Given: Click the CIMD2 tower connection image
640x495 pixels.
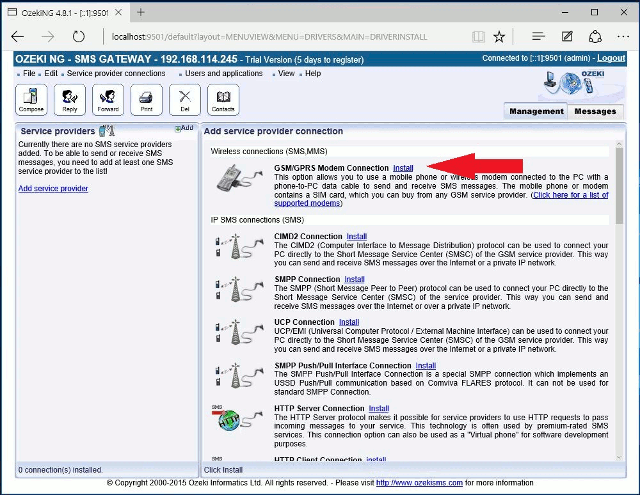Looking at the screenshot, I should 239,246.
